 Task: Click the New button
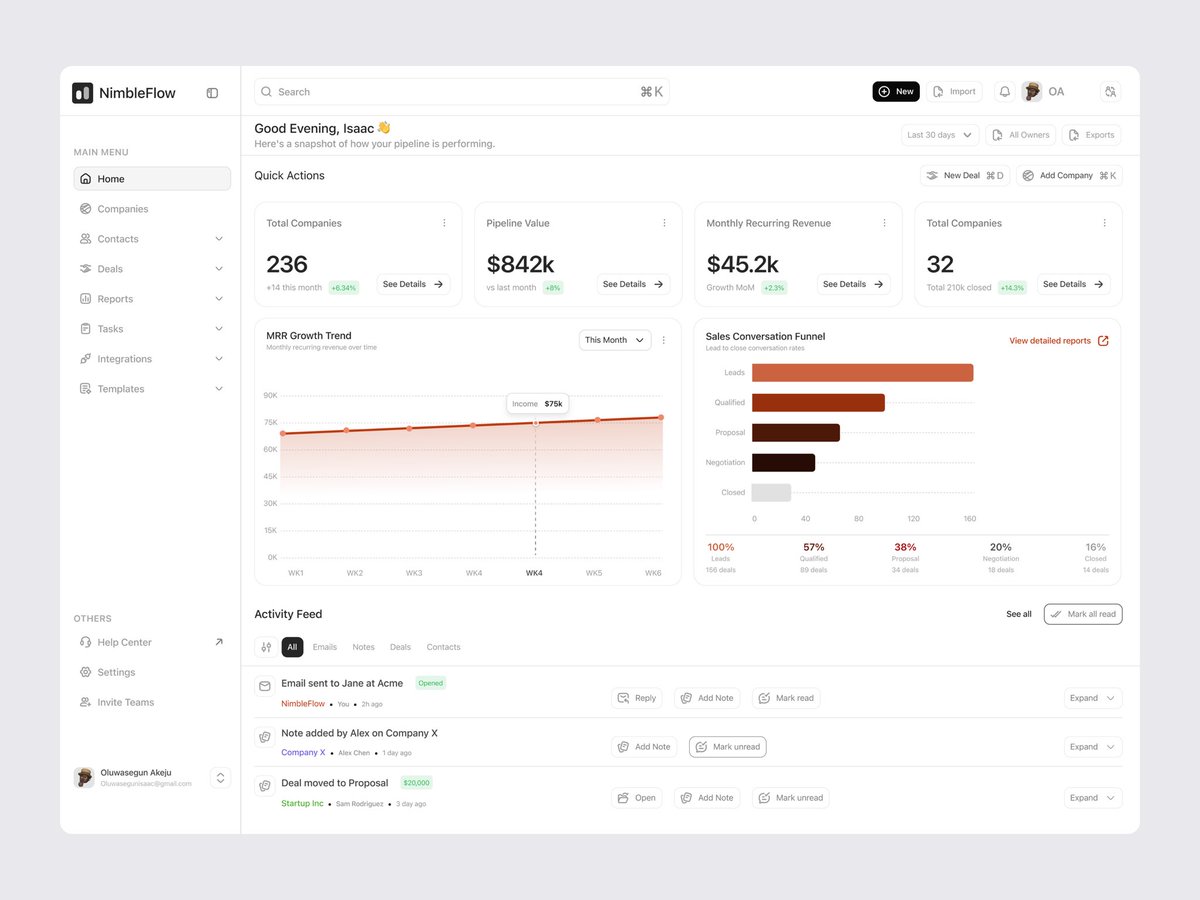tap(896, 92)
